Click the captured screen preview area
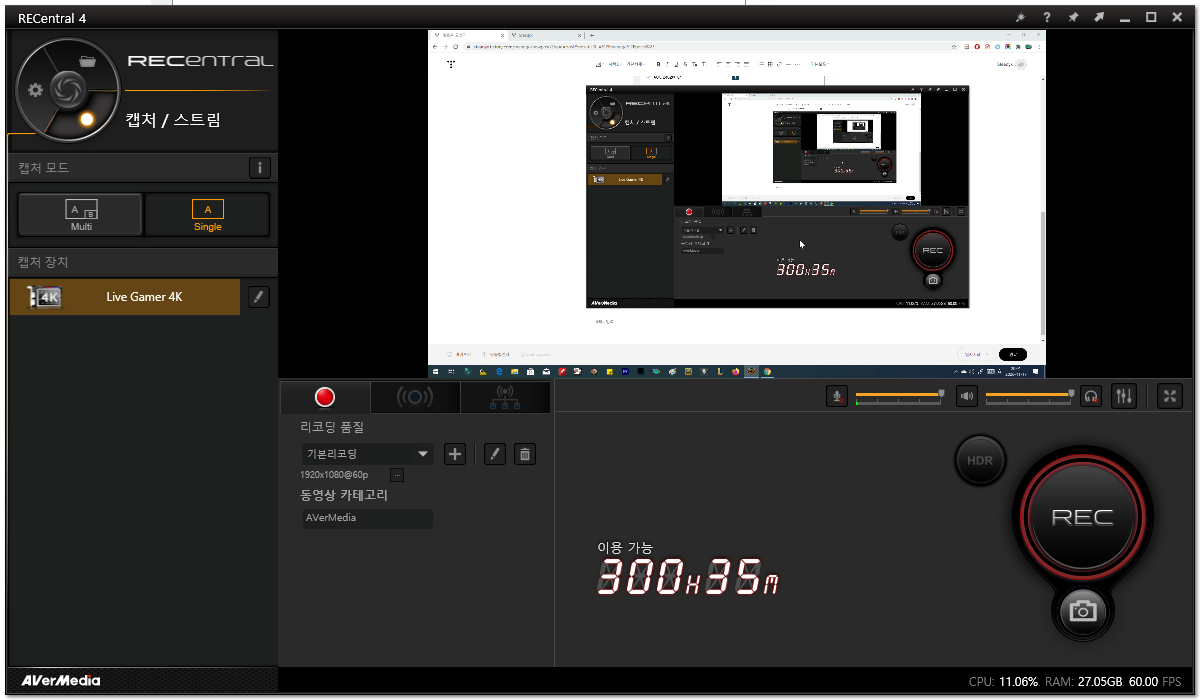 click(737, 204)
